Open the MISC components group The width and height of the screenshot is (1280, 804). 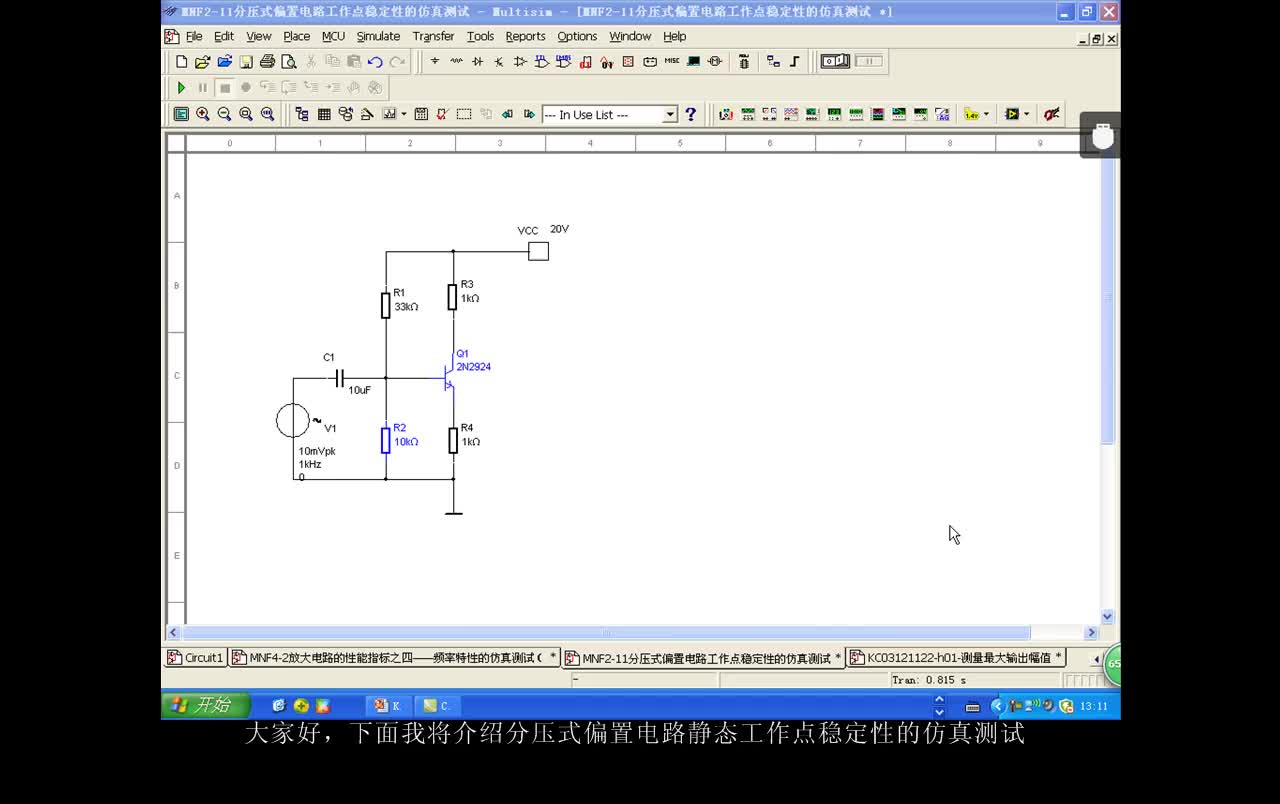pyautogui.click(x=672, y=61)
